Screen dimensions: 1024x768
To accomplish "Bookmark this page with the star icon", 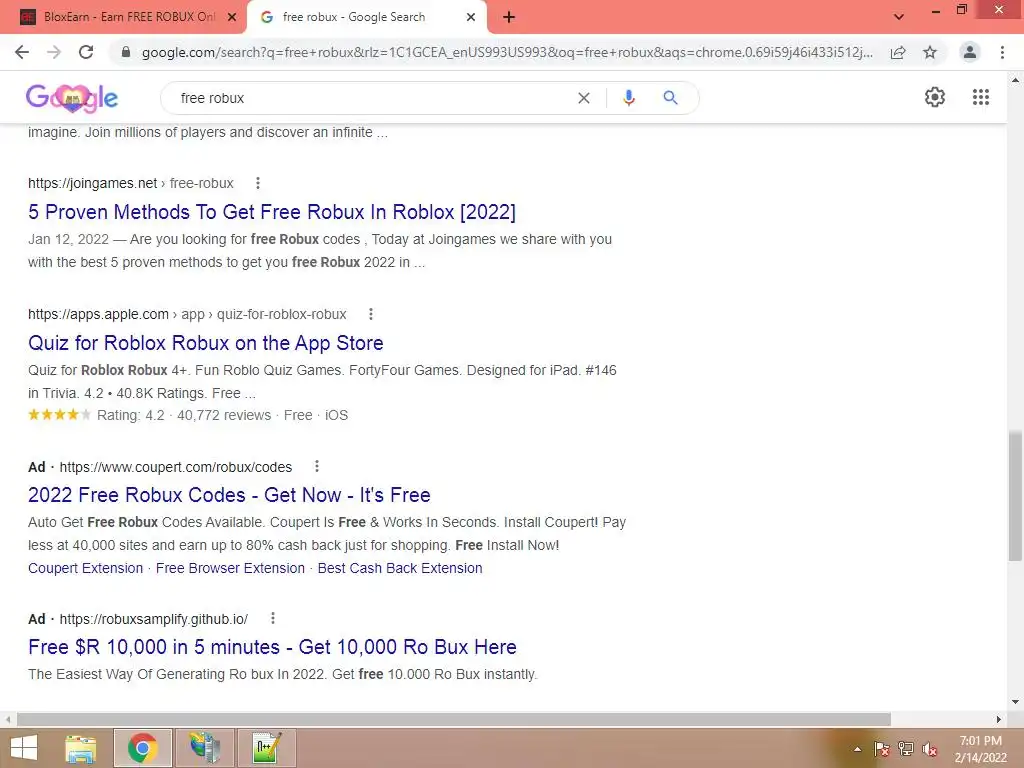I will pyautogui.click(x=930, y=52).
